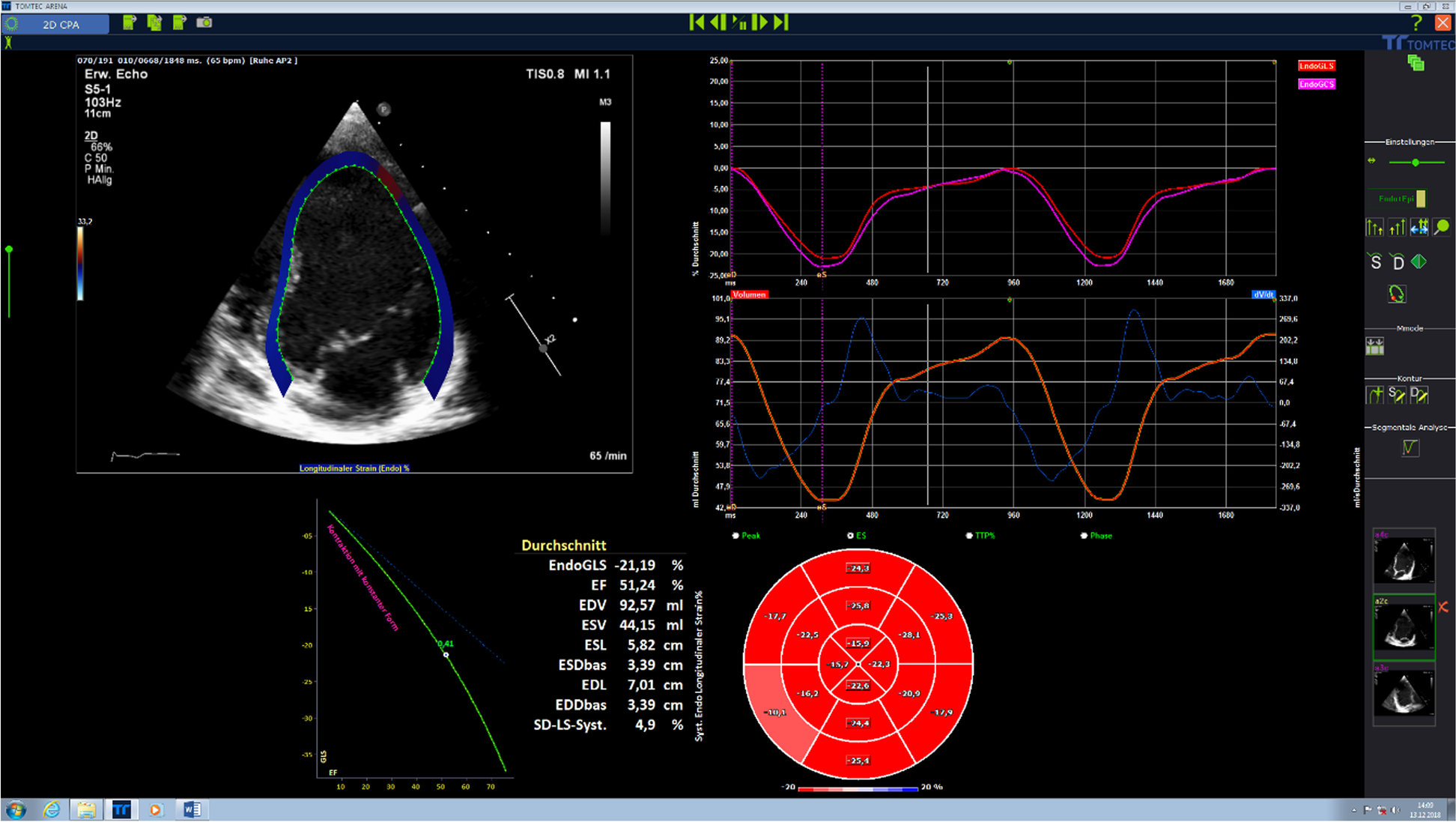Open the Mmode tool icon

(x=1374, y=346)
